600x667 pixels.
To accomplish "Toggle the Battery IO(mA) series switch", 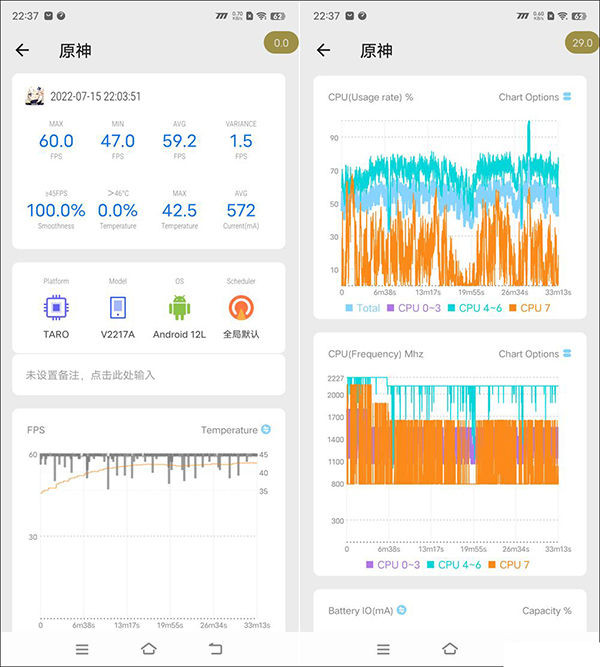I will pyautogui.click(x=402, y=610).
